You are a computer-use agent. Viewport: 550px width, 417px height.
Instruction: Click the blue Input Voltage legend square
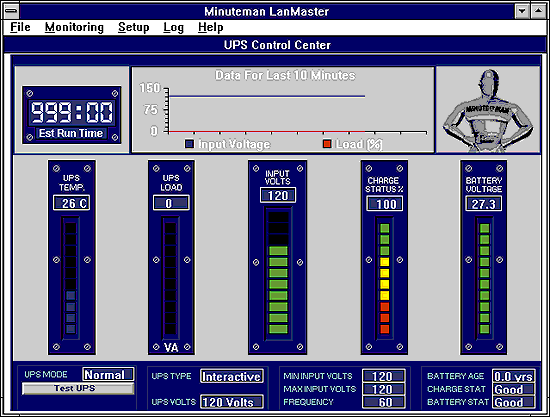click(189, 144)
